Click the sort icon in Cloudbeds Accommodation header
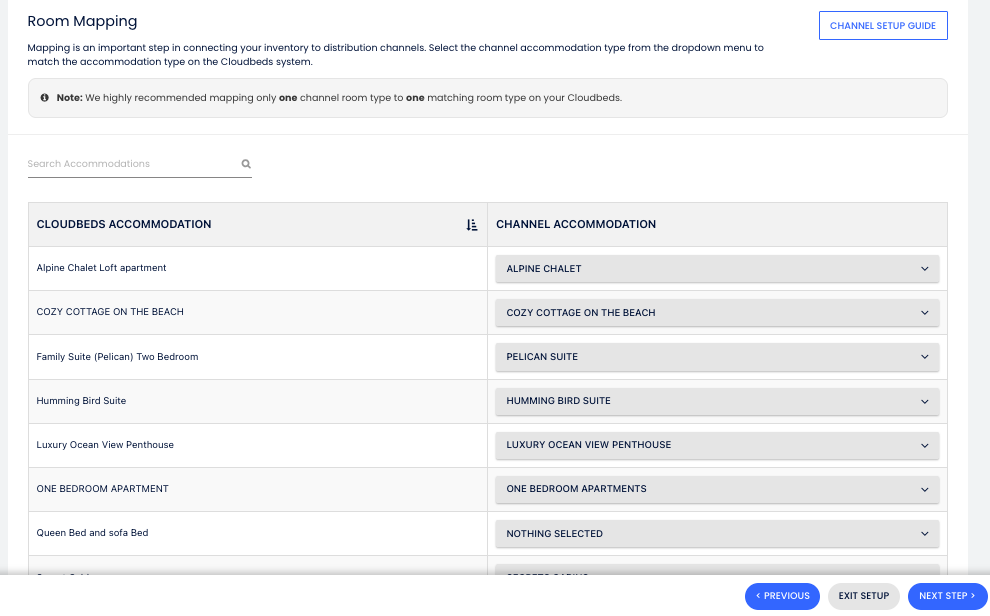Image resolution: width=990 pixels, height=616 pixels. tap(472, 225)
